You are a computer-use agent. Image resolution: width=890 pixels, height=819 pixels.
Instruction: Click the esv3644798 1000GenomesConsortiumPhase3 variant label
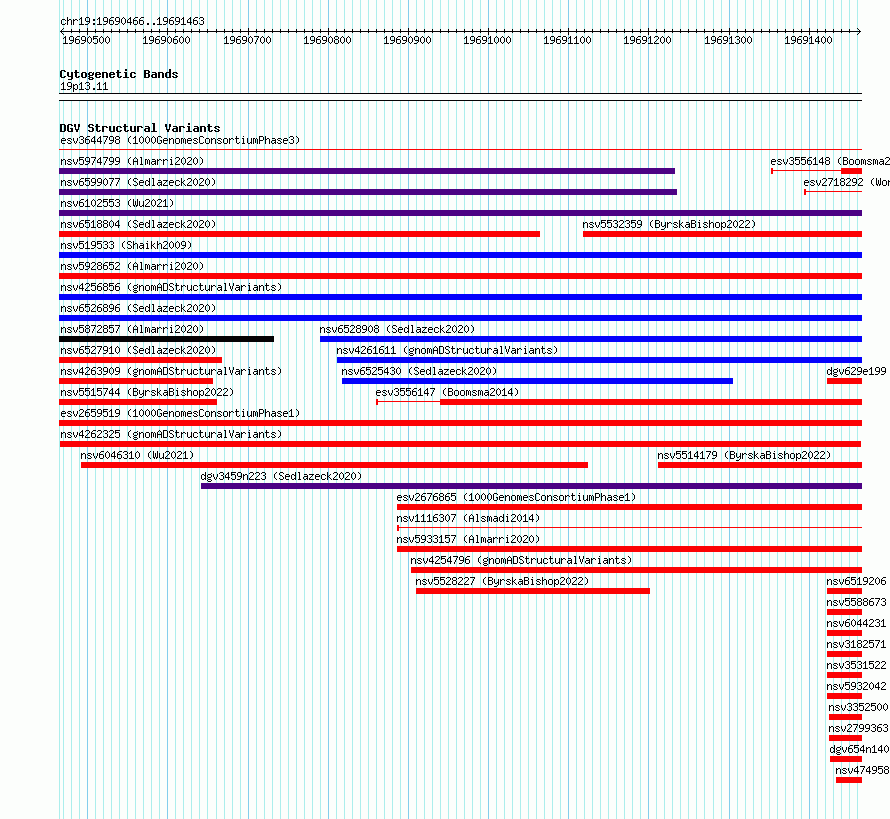[x=180, y=140]
